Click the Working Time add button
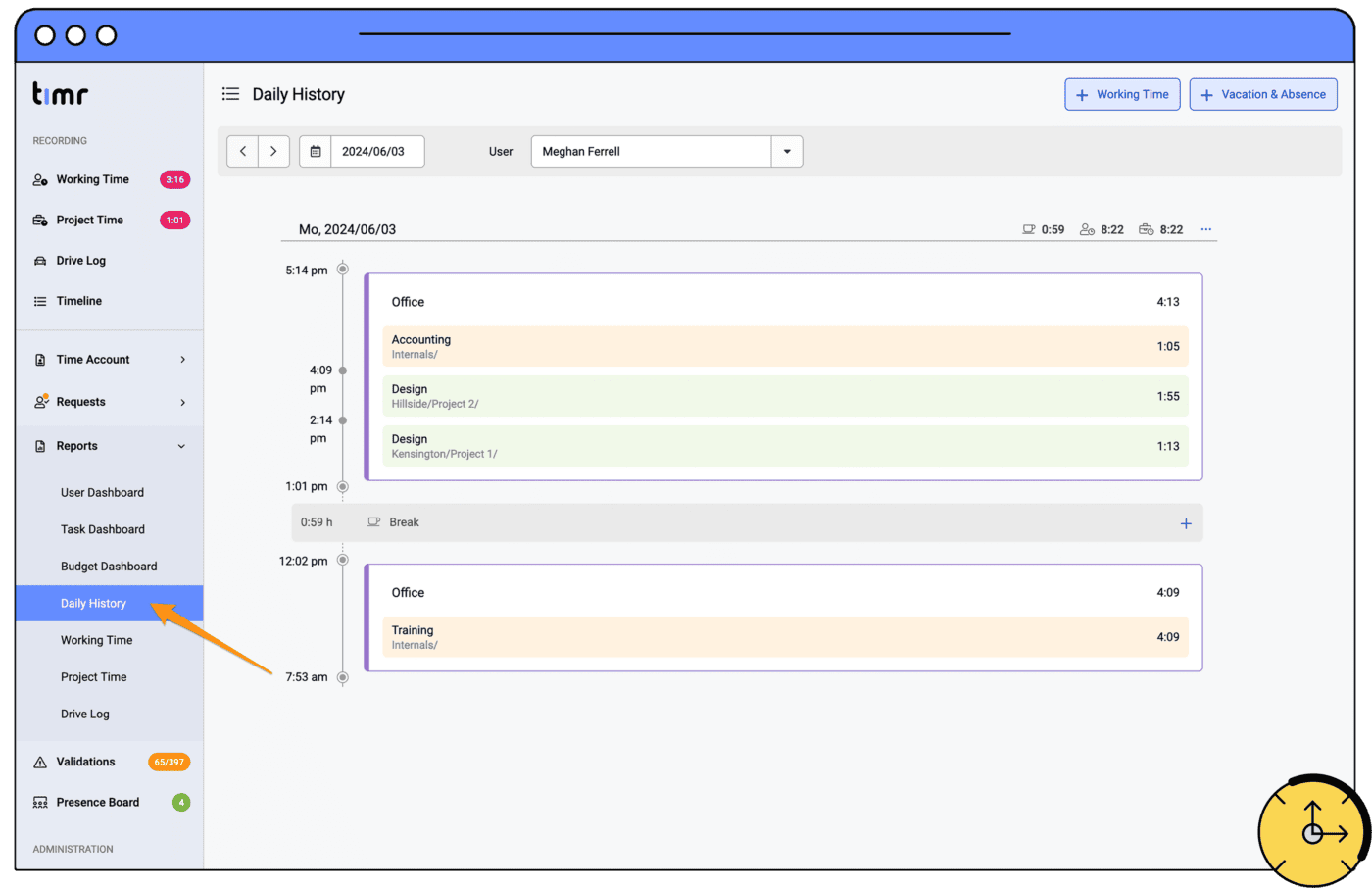Screen dimensions: 1372x888 coord(1122,95)
